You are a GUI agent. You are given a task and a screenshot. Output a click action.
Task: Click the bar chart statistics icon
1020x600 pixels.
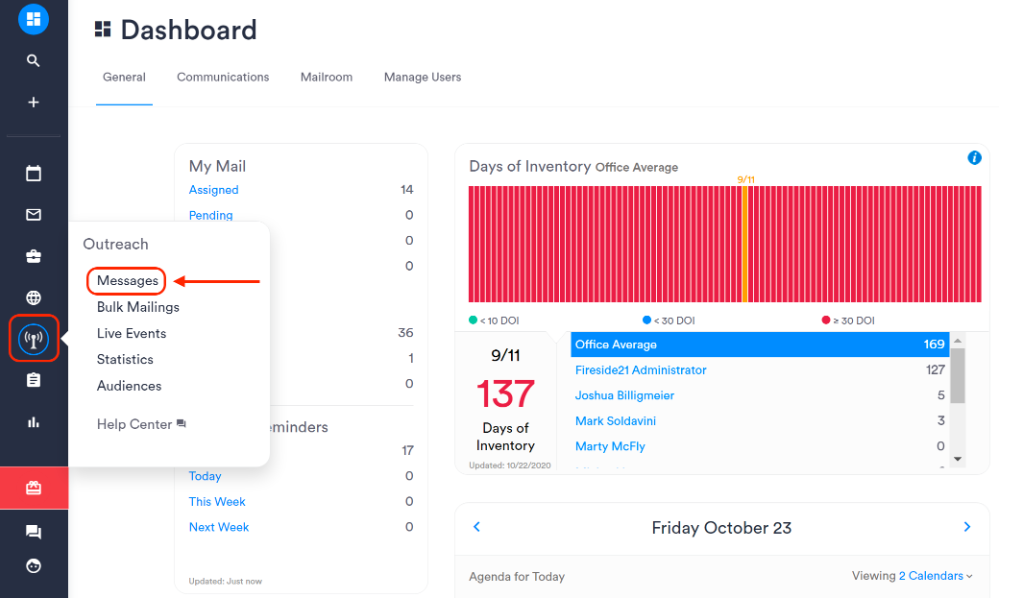(33, 422)
